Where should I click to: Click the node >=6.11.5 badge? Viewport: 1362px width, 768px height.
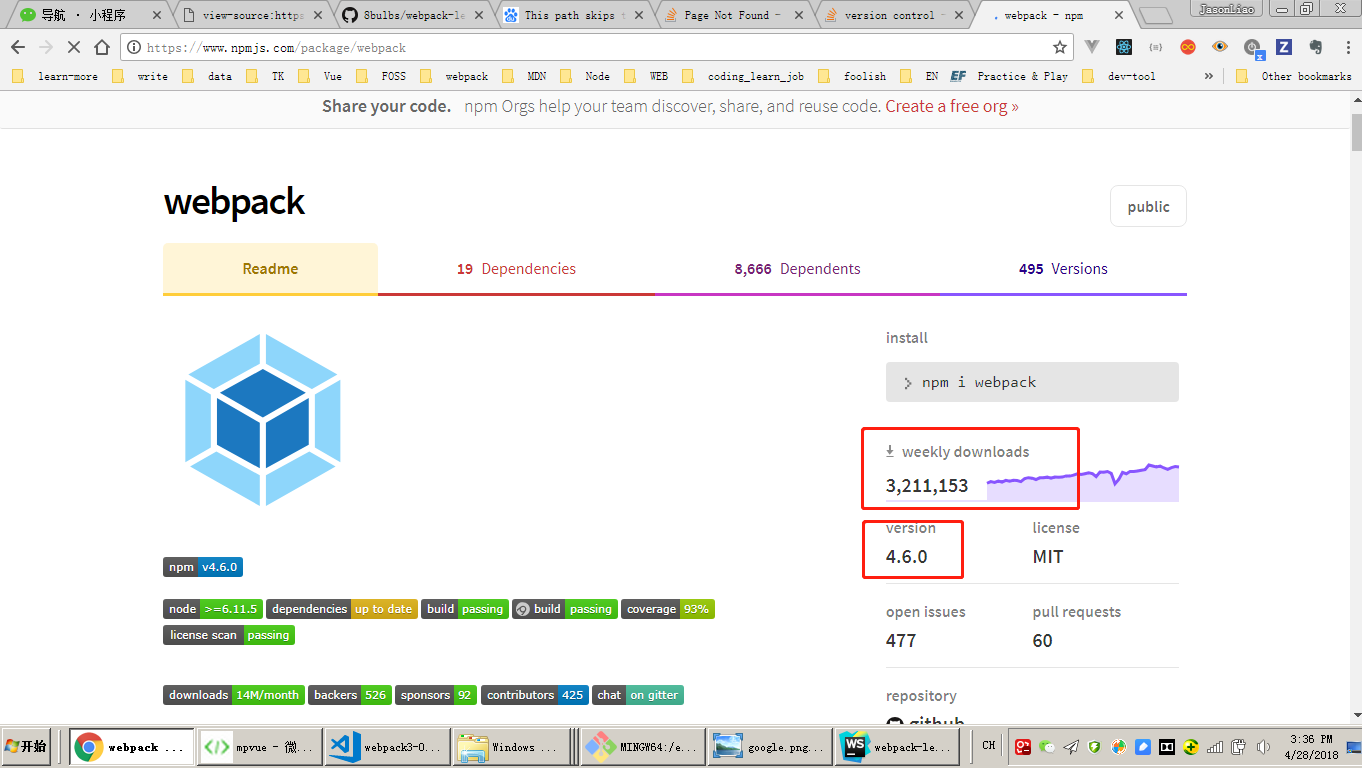pyautogui.click(x=213, y=609)
